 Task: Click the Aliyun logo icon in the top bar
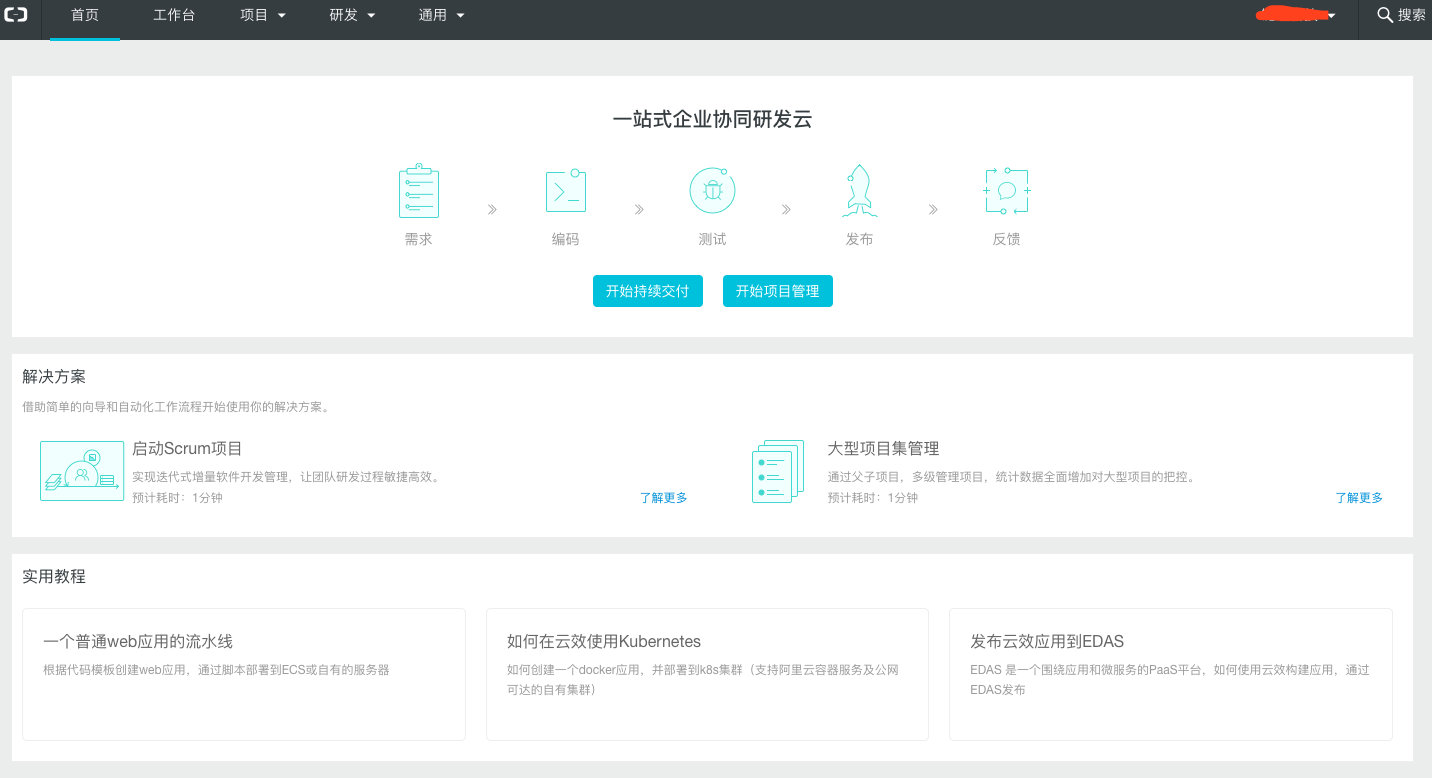(x=16, y=15)
